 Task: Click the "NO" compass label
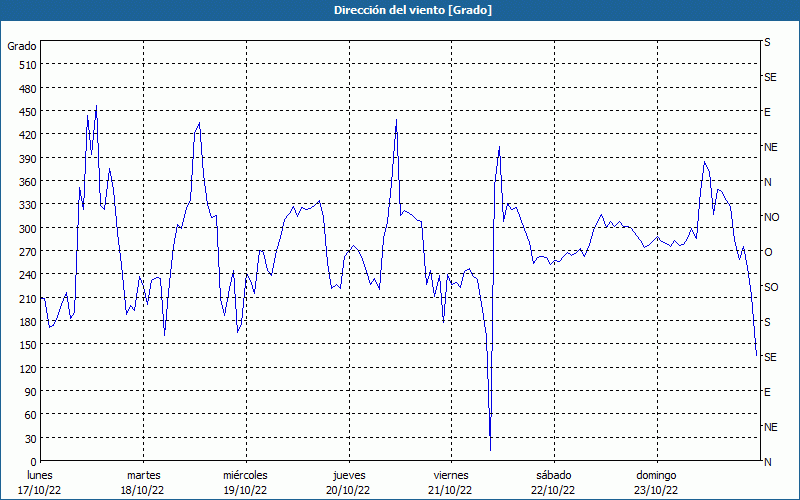(772, 217)
